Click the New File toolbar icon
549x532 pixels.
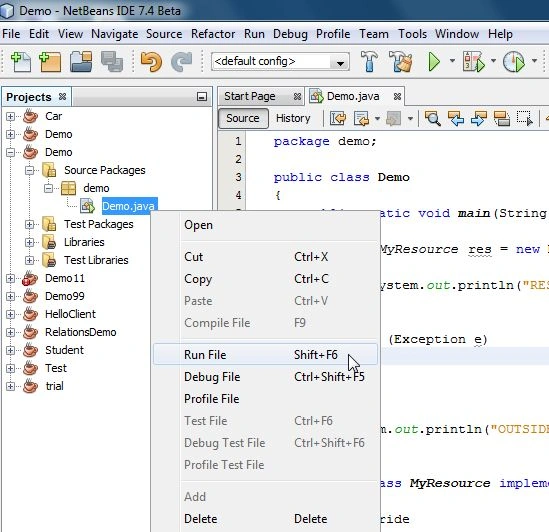(21, 62)
